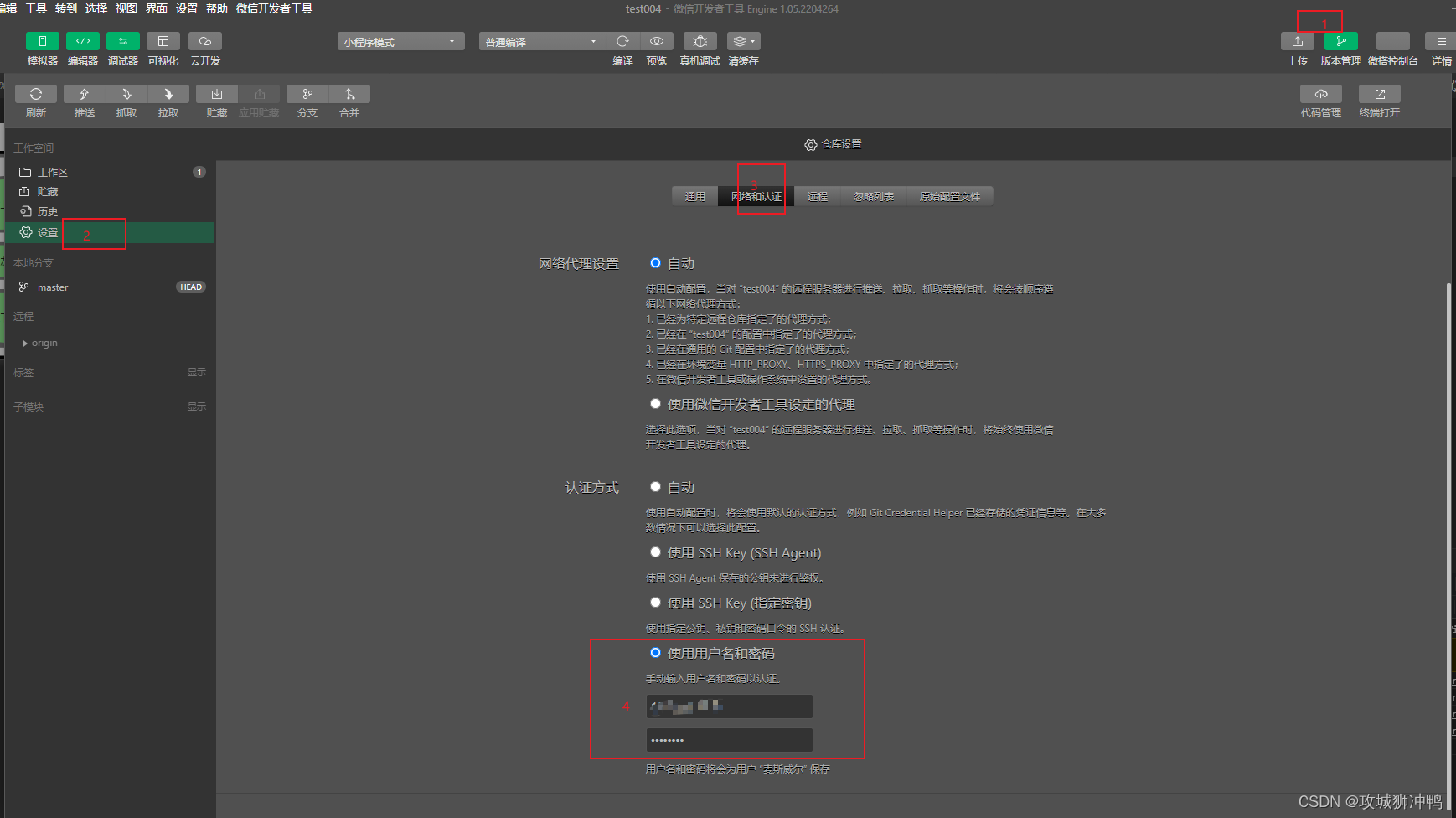
Task: Open the 工具 menu
Action: coord(36,8)
